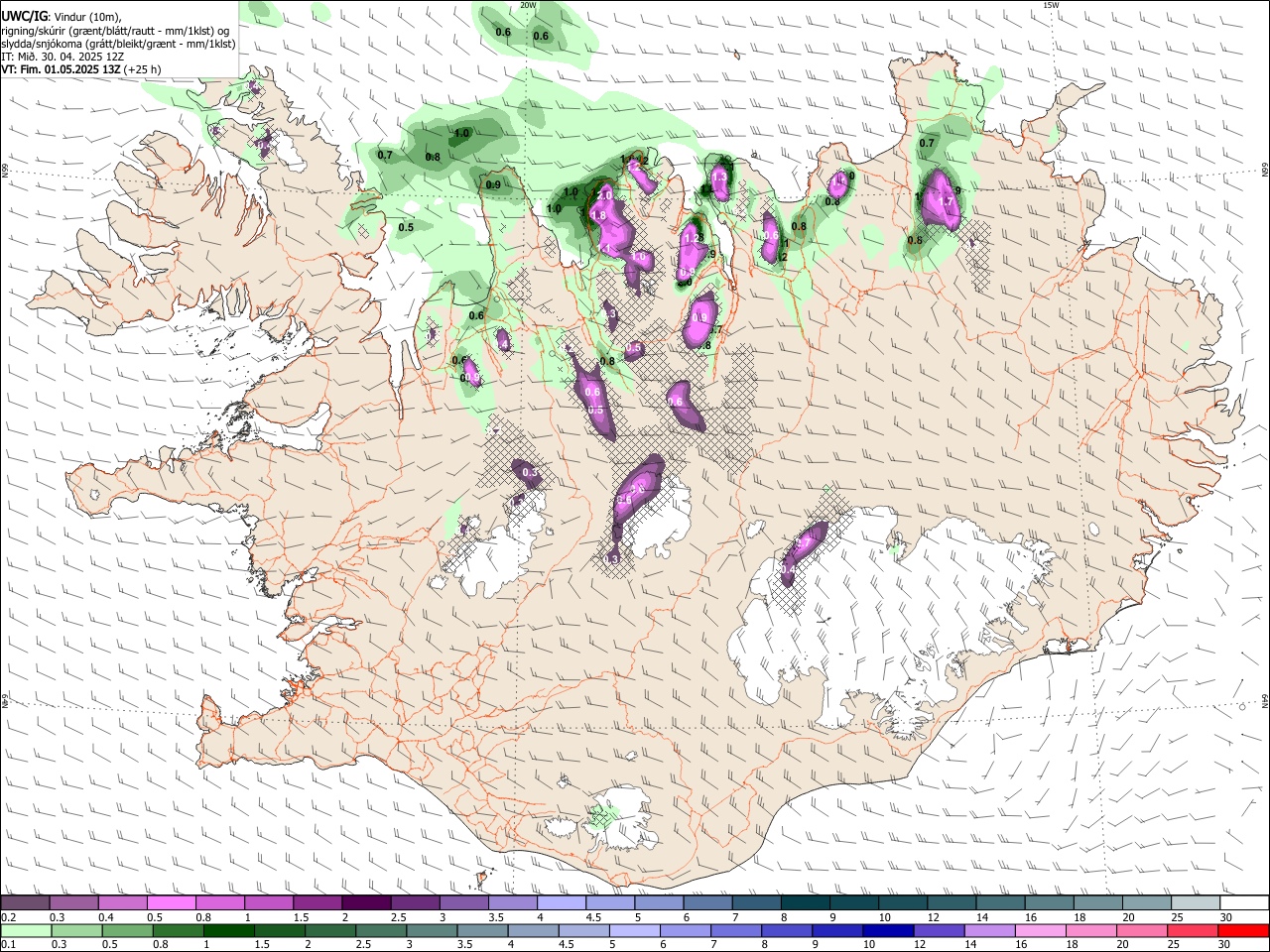Viewport: 1270px width, 952px height.
Task: Click the '20W' longitude label
Action: [x=528, y=5]
